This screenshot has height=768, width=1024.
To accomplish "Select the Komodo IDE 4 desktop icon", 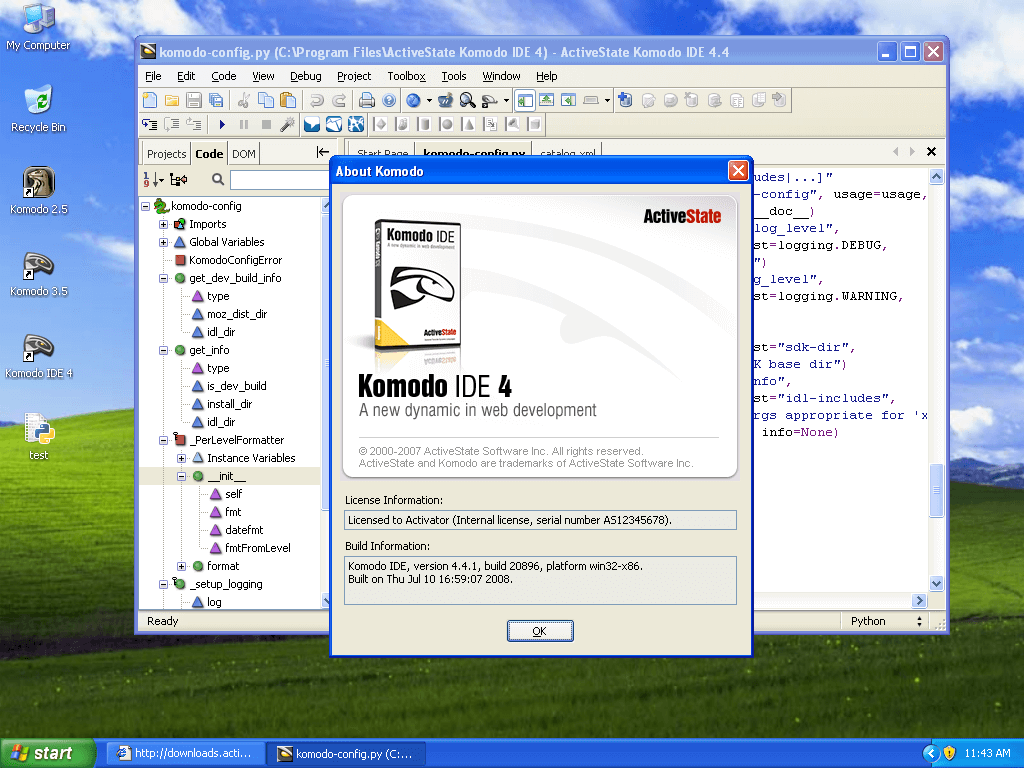I will coord(39,356).
